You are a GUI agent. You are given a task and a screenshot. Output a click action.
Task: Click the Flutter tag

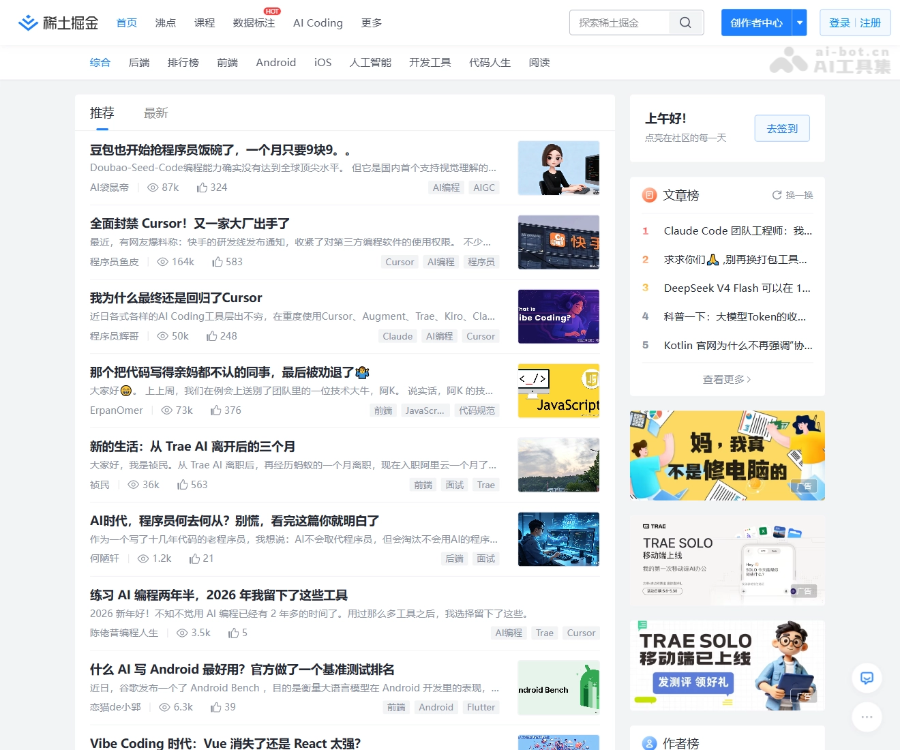480,708
